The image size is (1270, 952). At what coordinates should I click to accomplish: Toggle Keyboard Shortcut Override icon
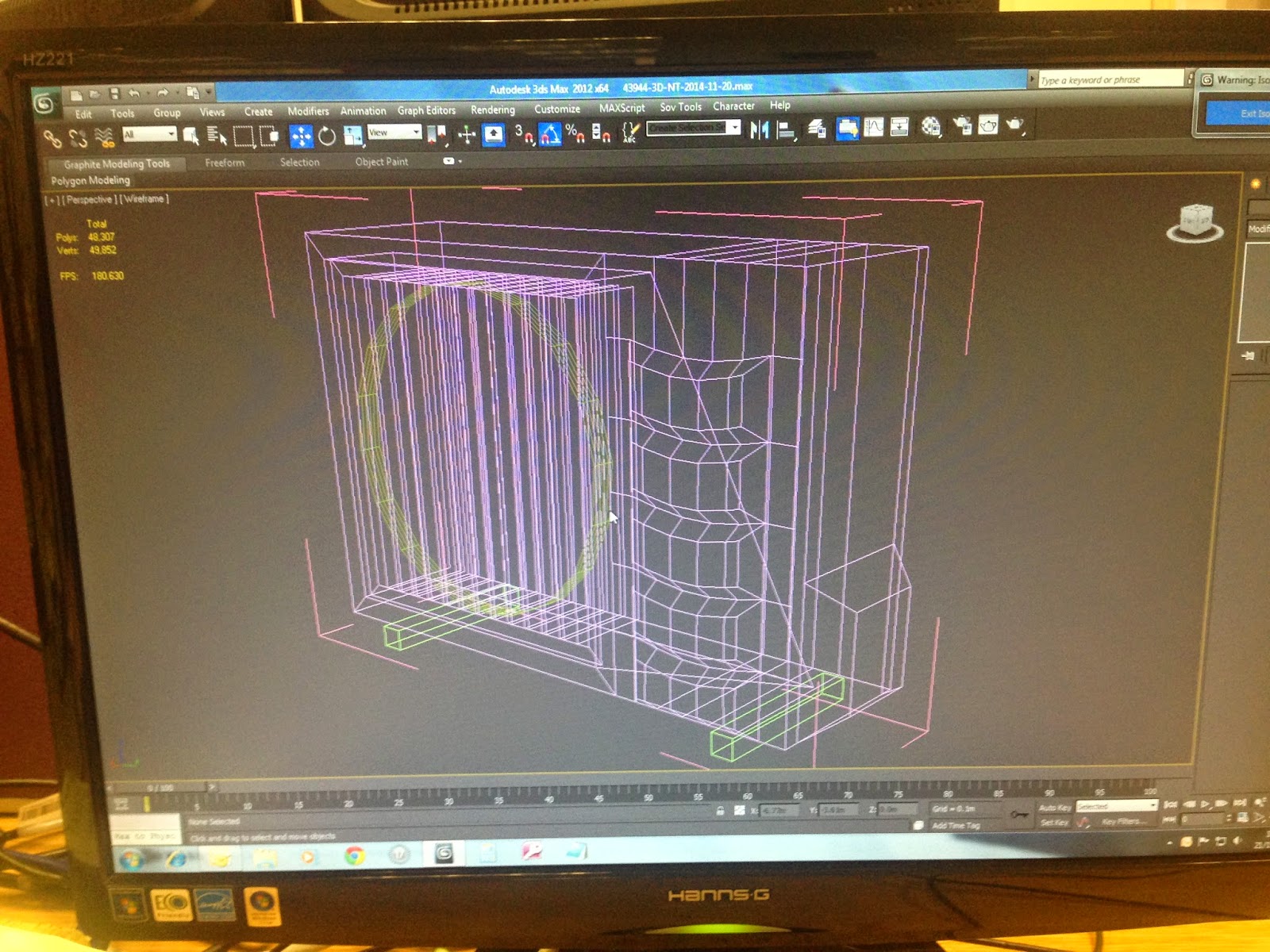click(x=494, y=134)
